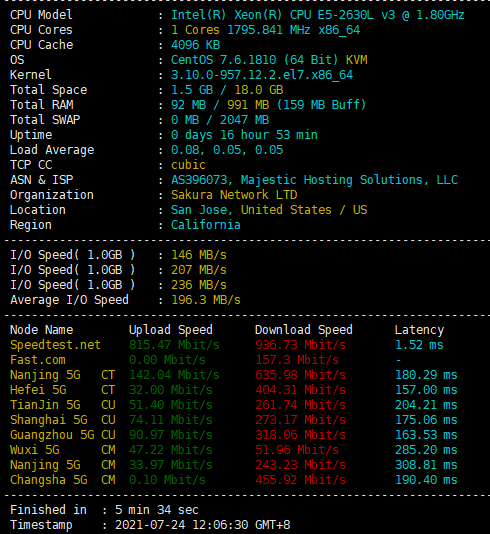Click the upload value '142.04 Mbit/s'

pyautogui.click(x=174, y=375)
